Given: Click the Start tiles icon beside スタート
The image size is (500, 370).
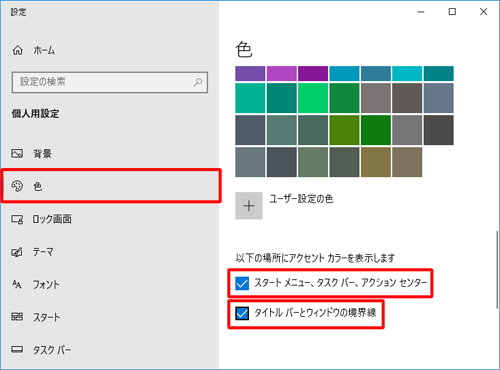Looking at the screenshot, I should tap(17, 317).
